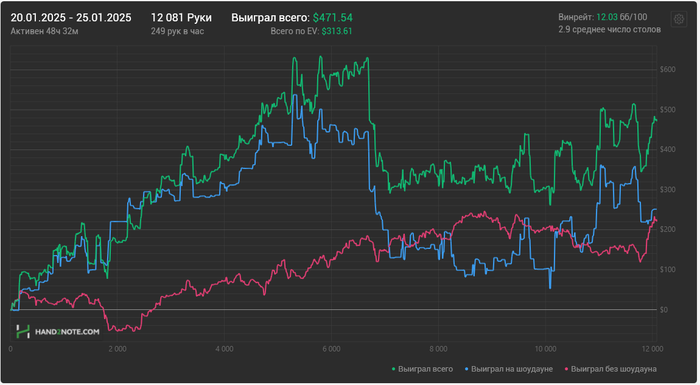The height and width of the screenshot is (385, 700).
Task: Click the '12 081 Руки' hand count
Action: 181,18
